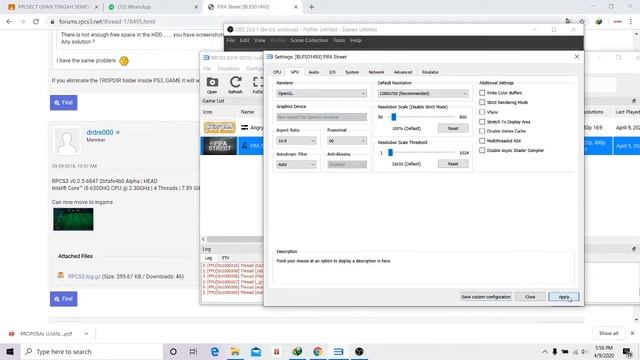Click the Apply button in Settings
Screen dimensions: 640x360
tap(564, 297)
